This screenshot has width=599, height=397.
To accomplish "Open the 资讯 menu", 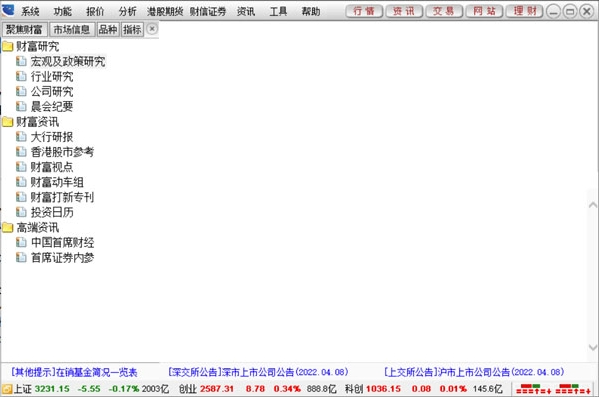I will [x=246, y=11].
